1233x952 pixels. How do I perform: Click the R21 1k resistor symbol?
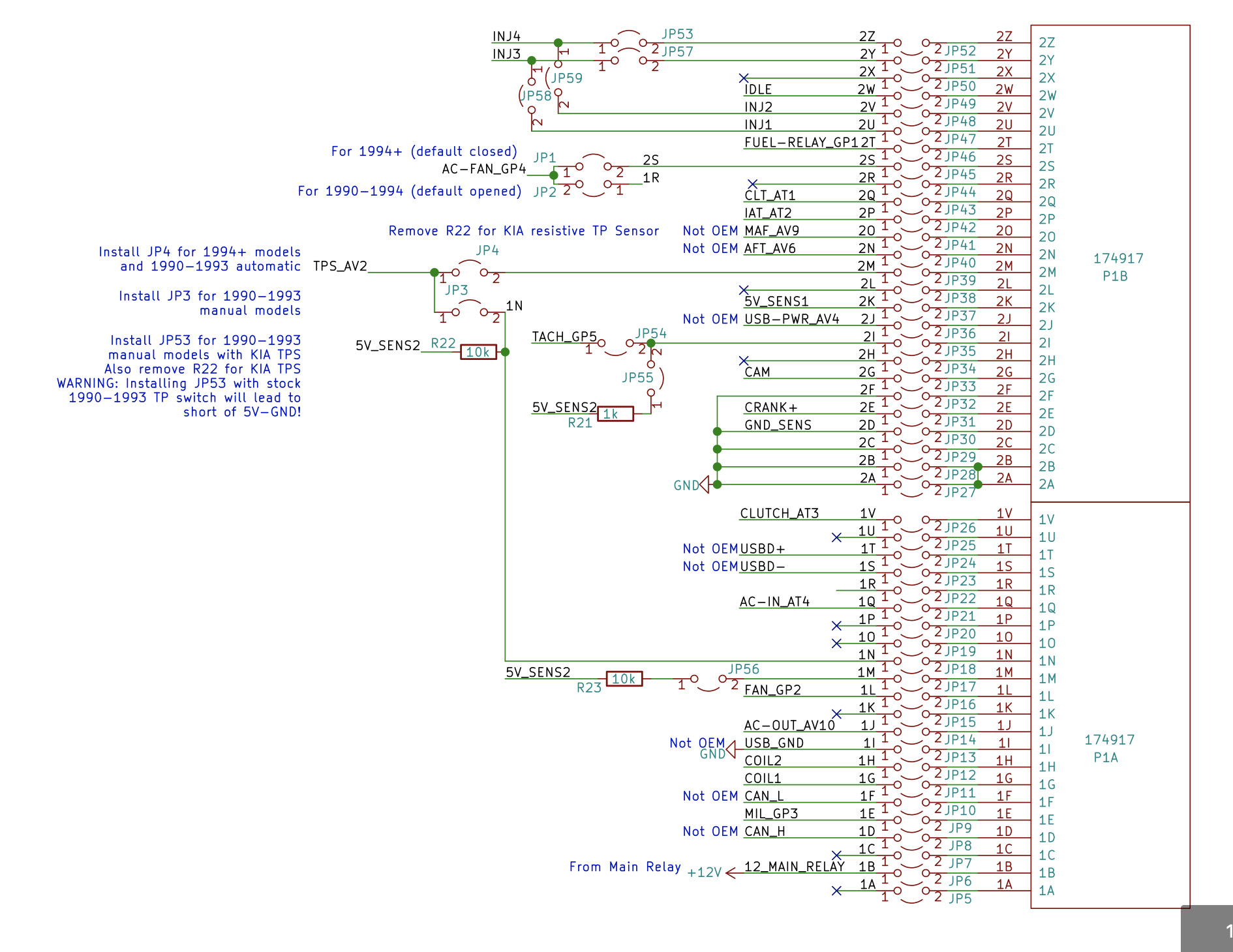pyautogui.click(x=615, y=413)
